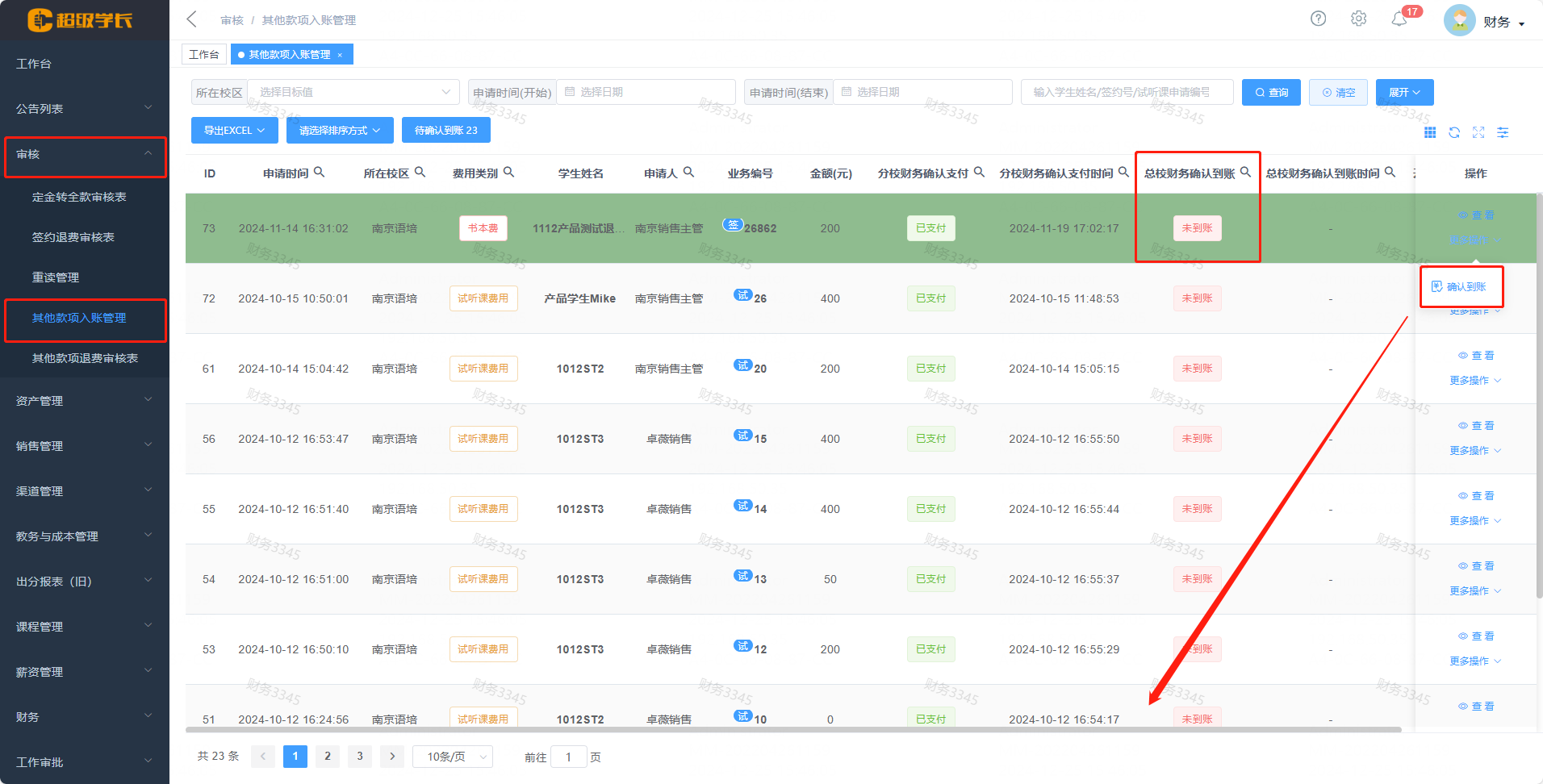The height and width of the screenshot is (784, 1543).
Task: Click the help question mark icon
Action: pyautogui.click(x=1318, y=19)
